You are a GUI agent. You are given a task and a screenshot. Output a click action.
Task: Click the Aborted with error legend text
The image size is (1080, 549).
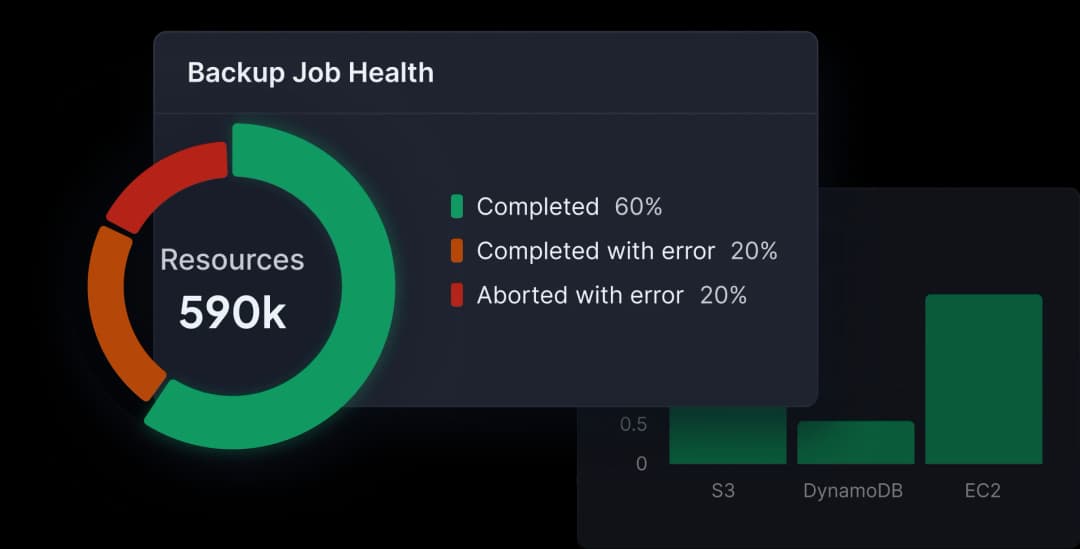click(x=580, y=295)
